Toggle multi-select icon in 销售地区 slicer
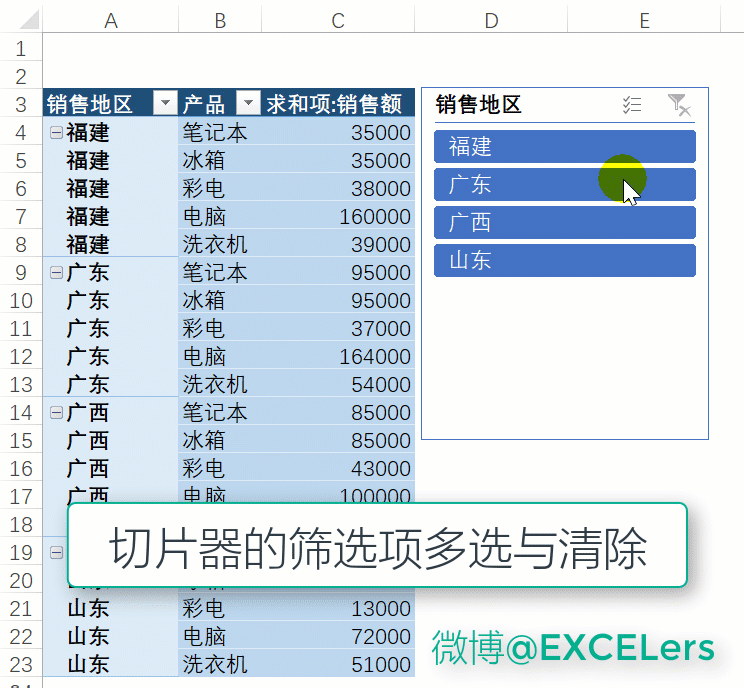The width and height of the screenshot is (744, 688). (632, 105)
